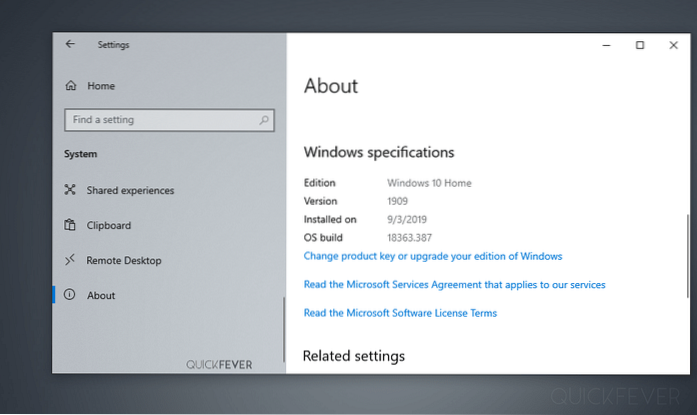Click the 'Windows 10 Home' edition text
This screenshot has width=697, height=415.
pos(429,183)
